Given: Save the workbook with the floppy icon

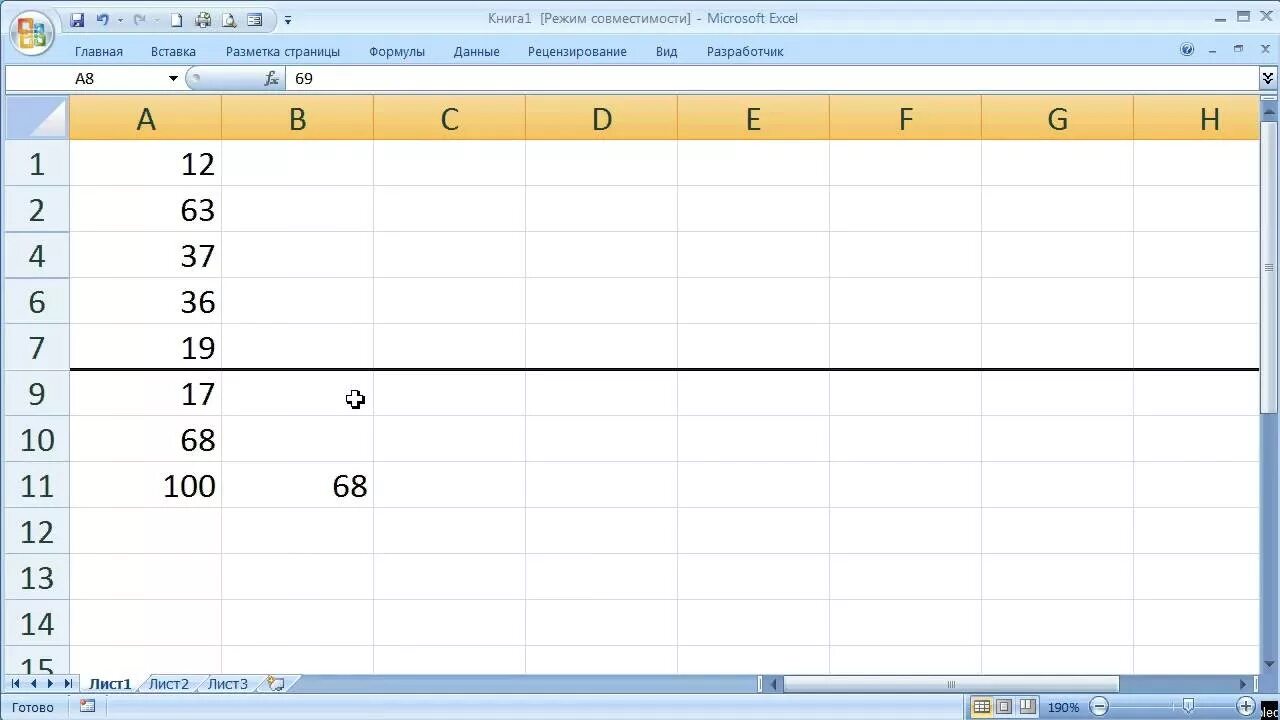Looking at the screenshot, I should point(77,19).
